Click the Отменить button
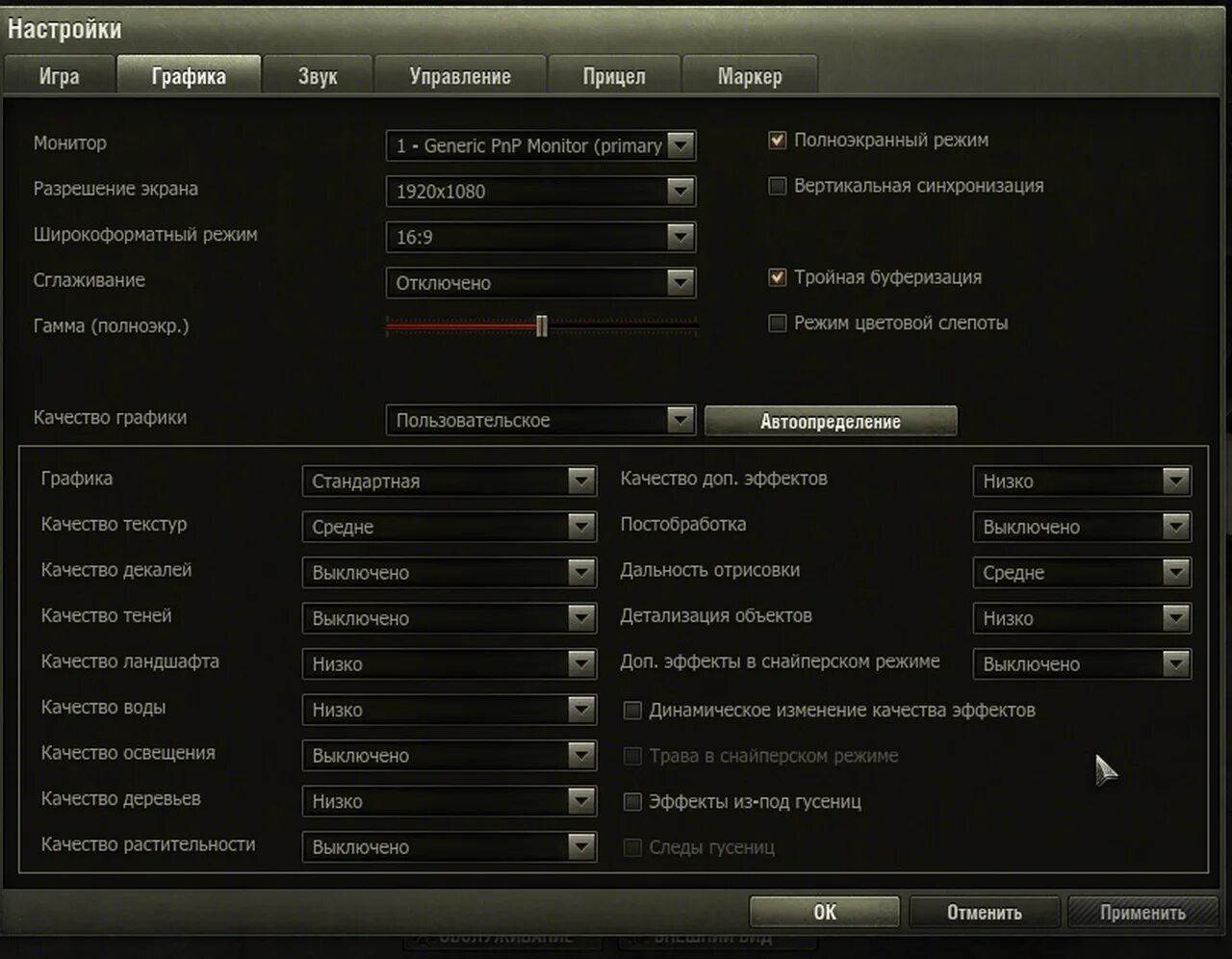 click(x=984, y=912)
